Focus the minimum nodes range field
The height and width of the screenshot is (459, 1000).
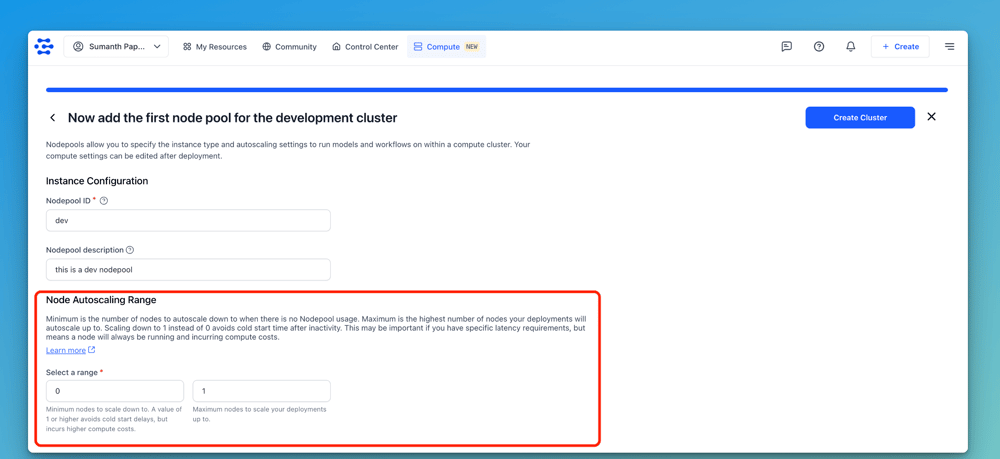115,391
